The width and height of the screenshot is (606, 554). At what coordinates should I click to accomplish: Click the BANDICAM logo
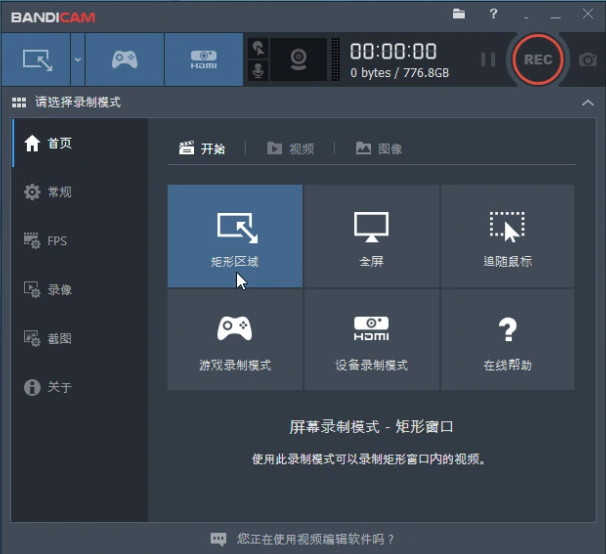(x=53, y=17)
